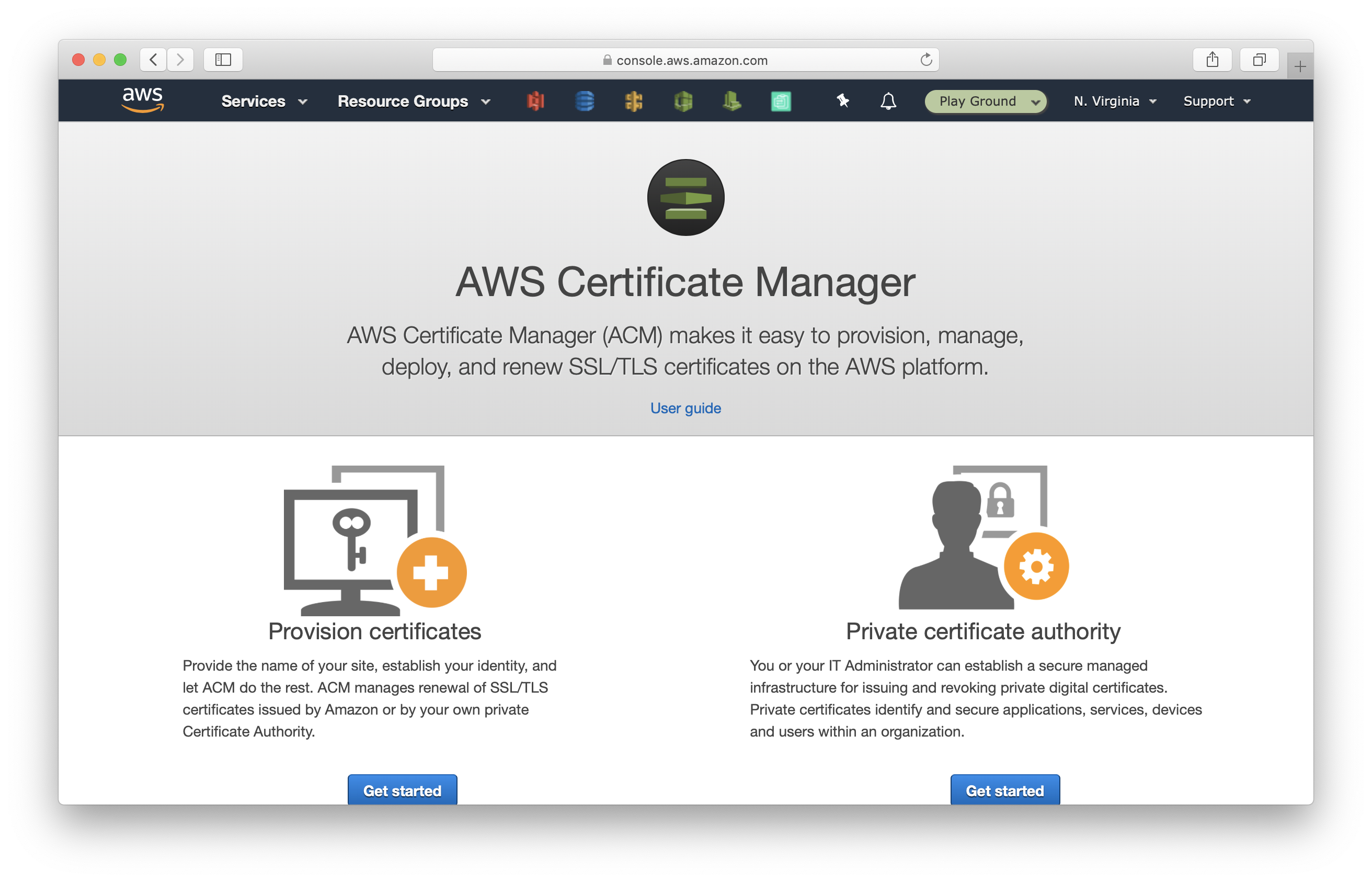Click Get started under Private certificate authority
Viewport: 1372px width, 882px height.
point(1004,790)
